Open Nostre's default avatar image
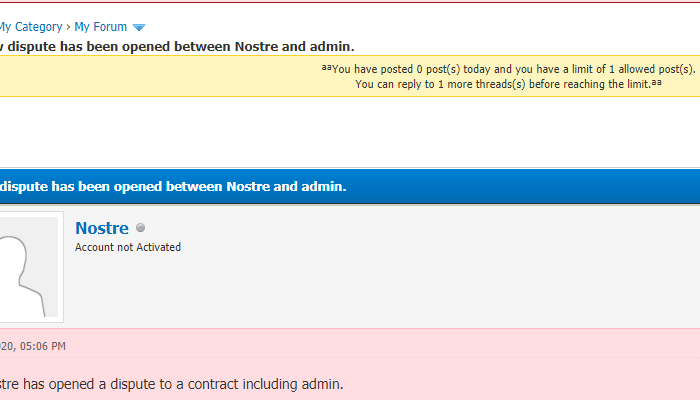Screen dimensions: 700x400 (28, 267)
